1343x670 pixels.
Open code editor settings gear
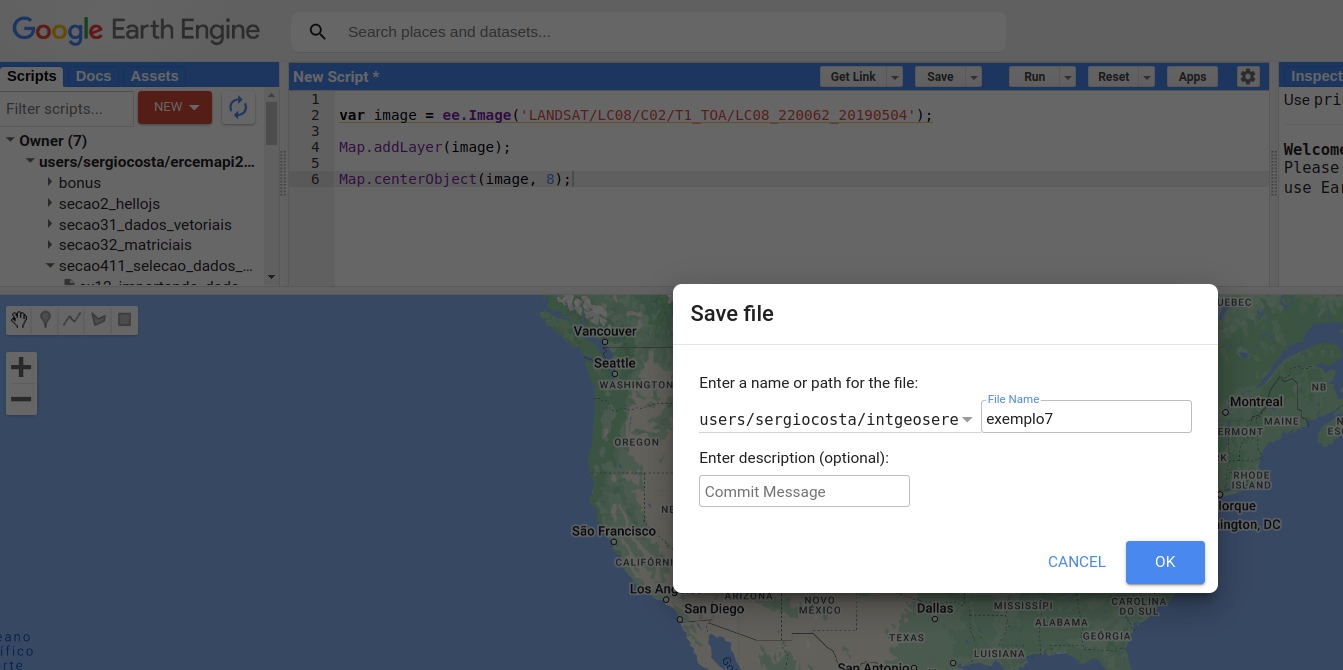point(1247,77)
